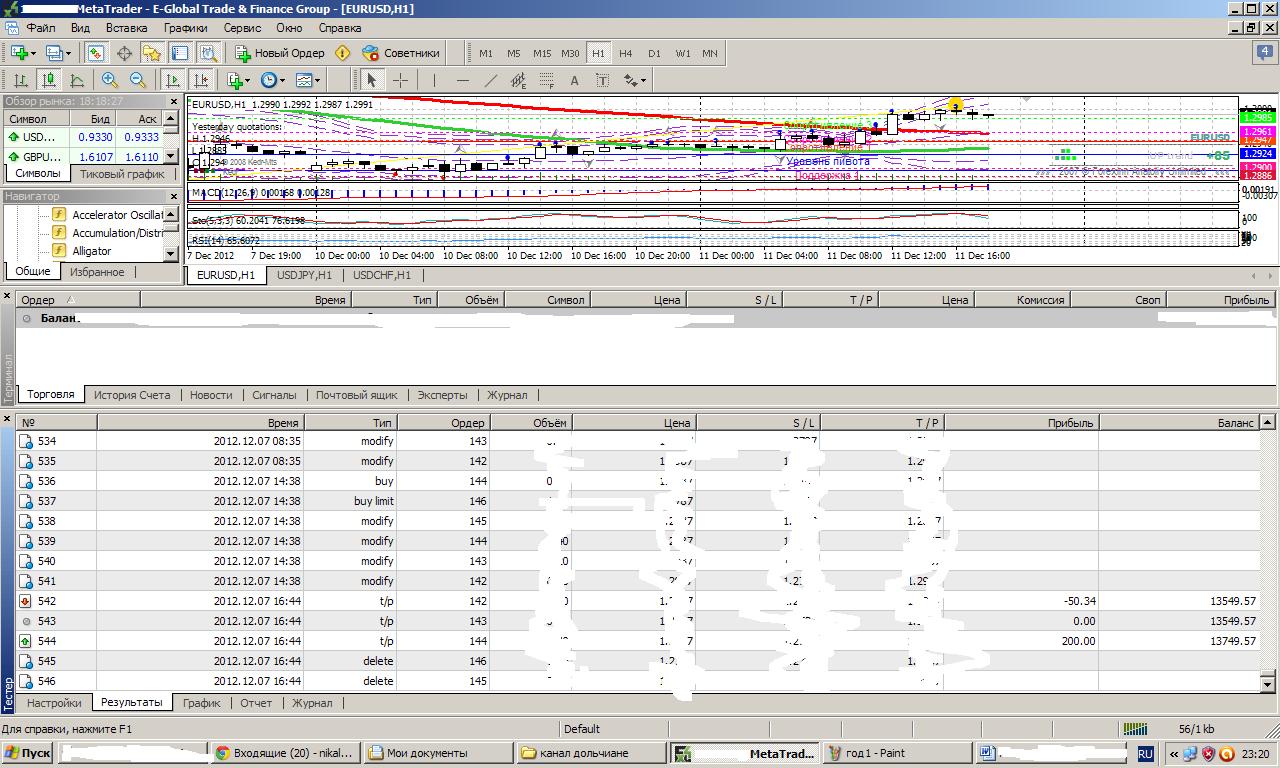
Task: Open the Вставка menu
Action: [x=126, y=28]
